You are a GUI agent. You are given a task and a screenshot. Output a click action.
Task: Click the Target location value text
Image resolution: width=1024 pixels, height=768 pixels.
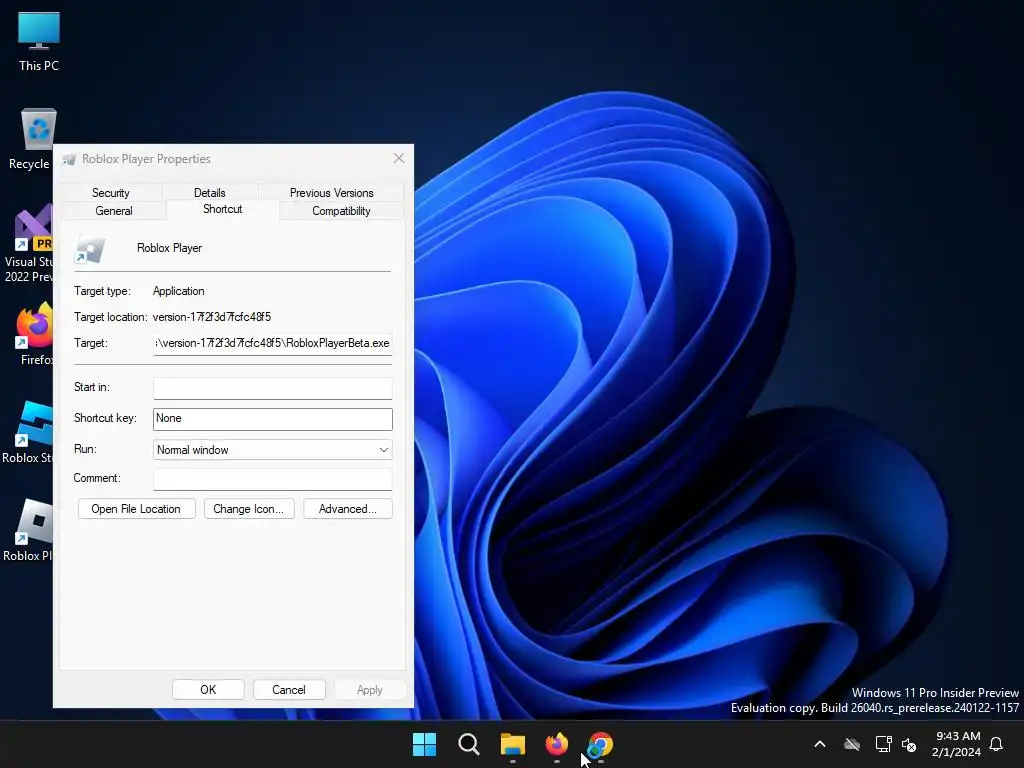point(212,317)
